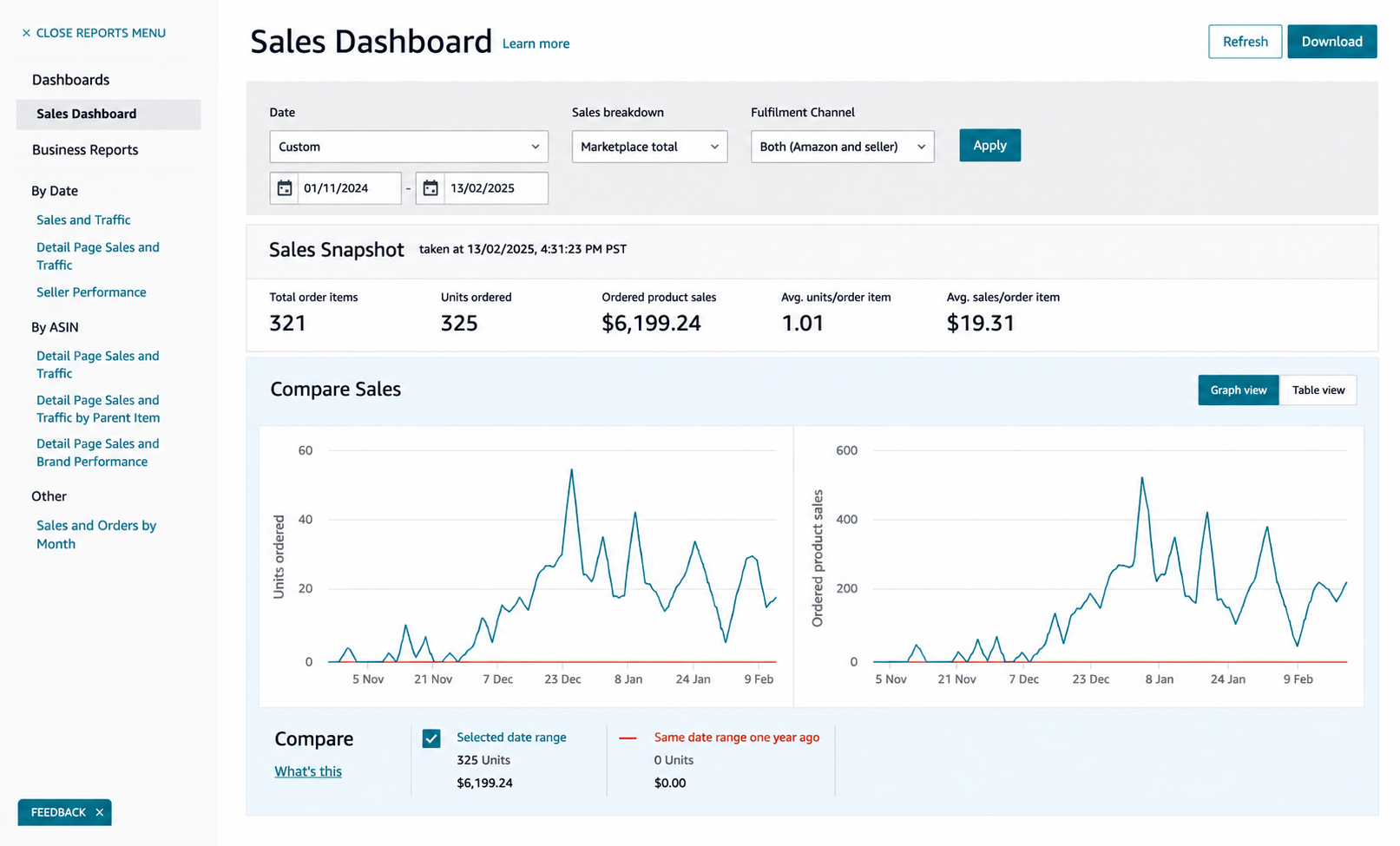
Task: Click the 0 Units comparison value
Action: tap(674, 760)
